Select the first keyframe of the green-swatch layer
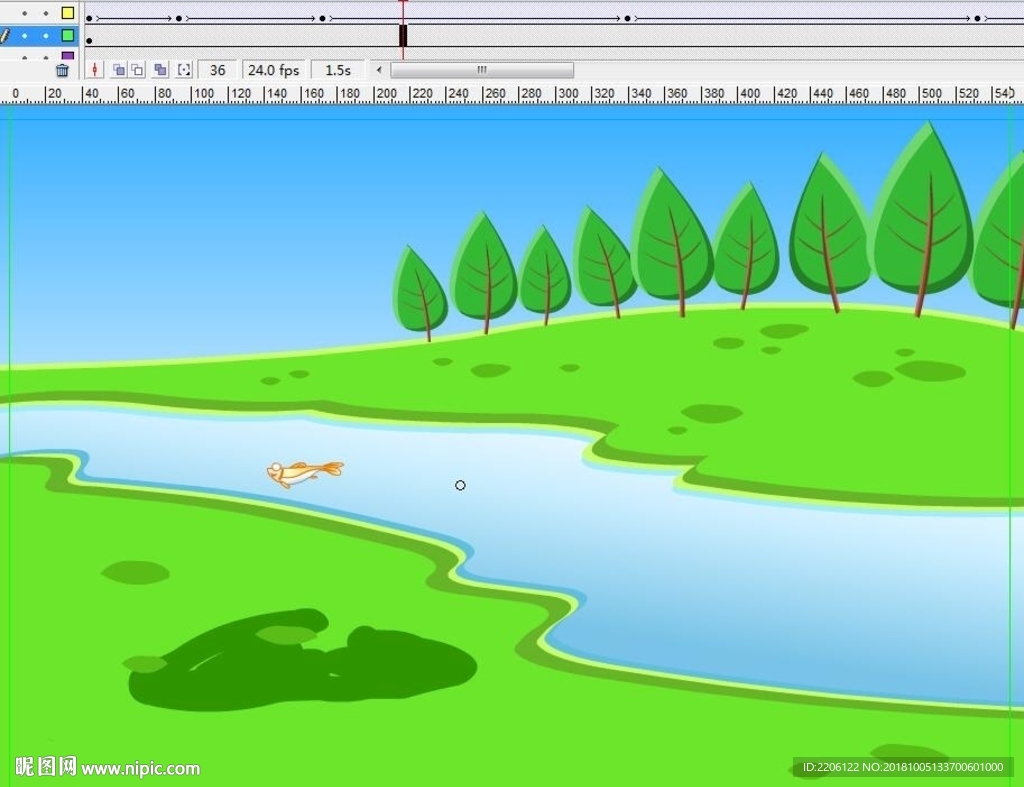1024x787 pixels. (x=89, y=41)
